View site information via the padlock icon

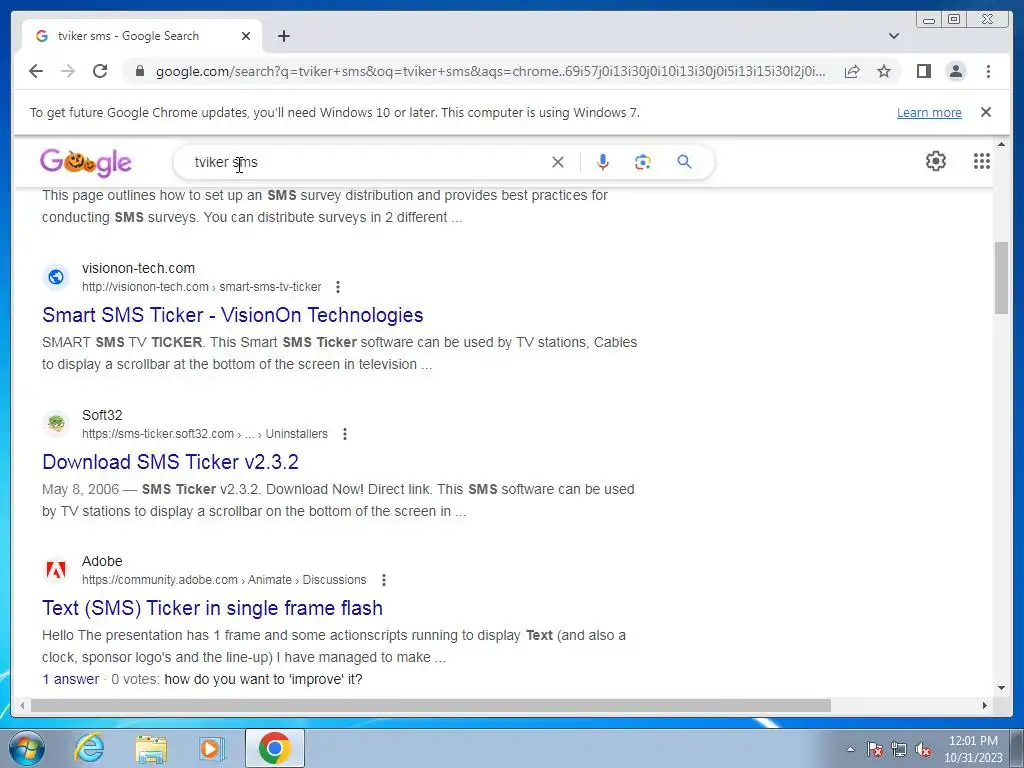tap(139, 71)
